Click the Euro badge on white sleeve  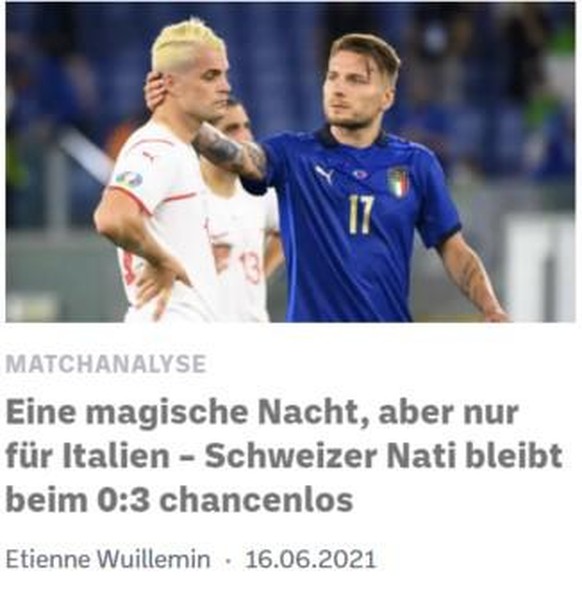click(128, 179)
